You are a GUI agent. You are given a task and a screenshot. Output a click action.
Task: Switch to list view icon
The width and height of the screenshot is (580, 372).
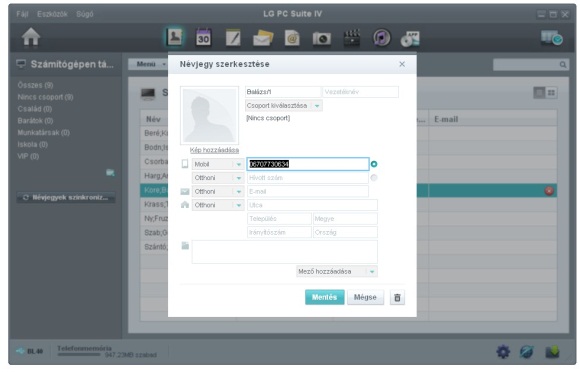539,92
